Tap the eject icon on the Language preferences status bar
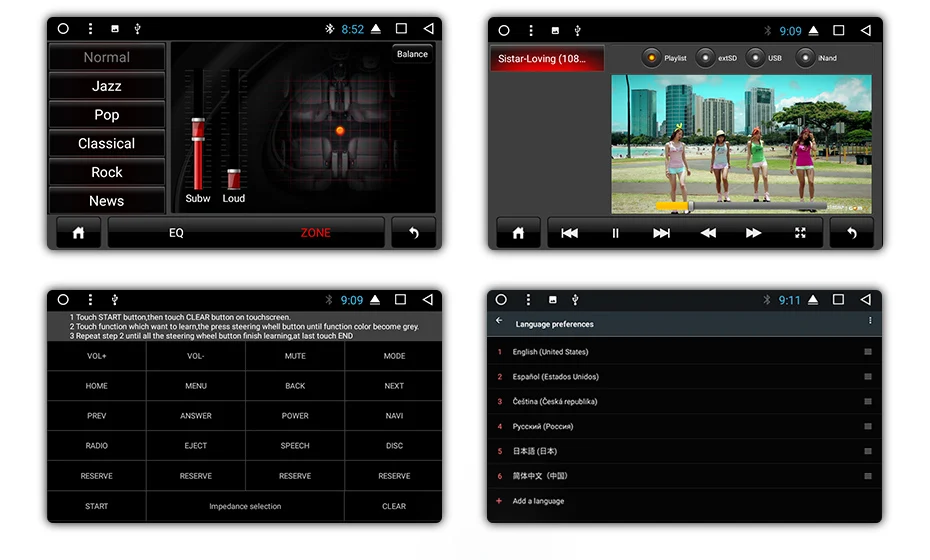This screenshot has width=930, height=560. [x=813, y=300]
